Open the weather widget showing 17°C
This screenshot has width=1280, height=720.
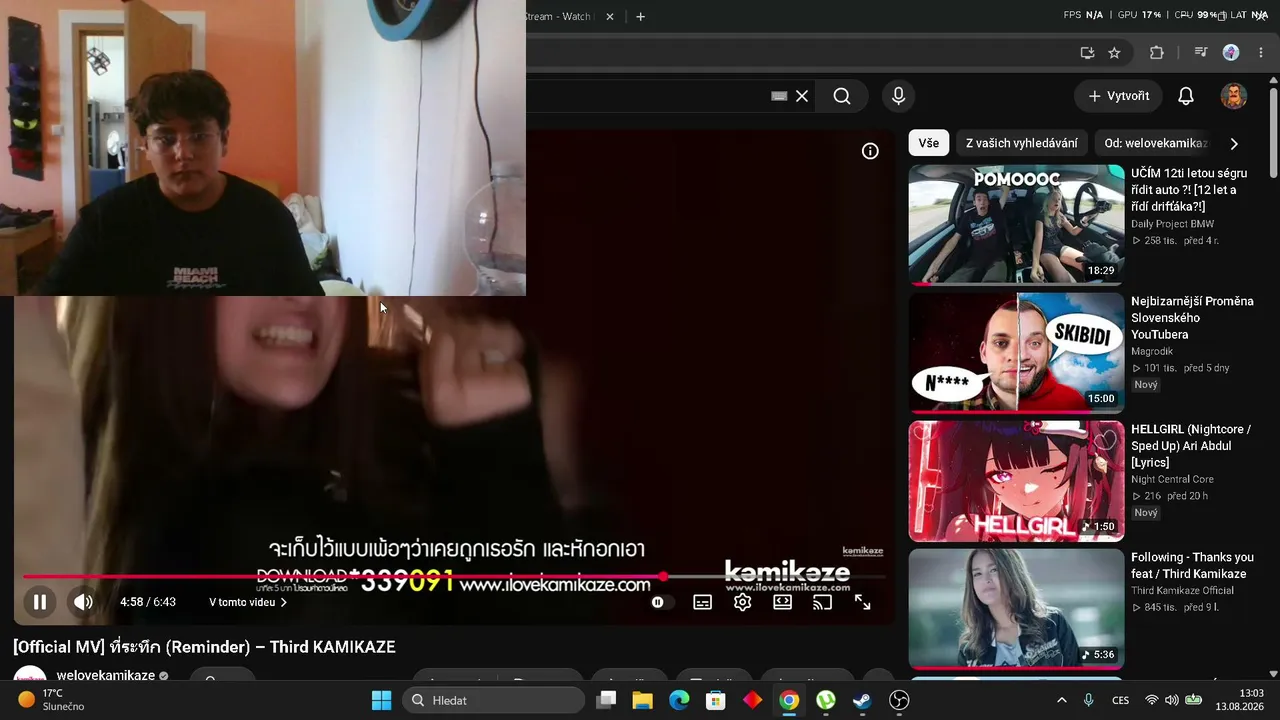[x=52, y=700]
